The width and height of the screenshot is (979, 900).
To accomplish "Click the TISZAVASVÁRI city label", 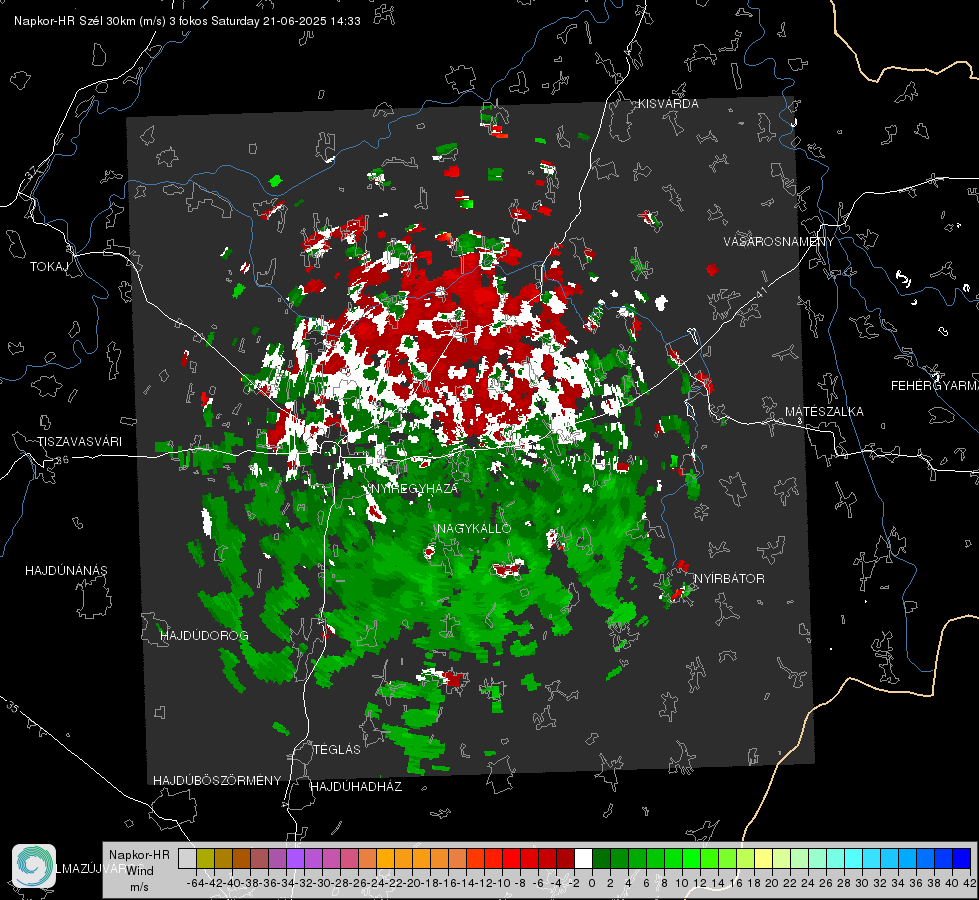I will pos(80,442).
